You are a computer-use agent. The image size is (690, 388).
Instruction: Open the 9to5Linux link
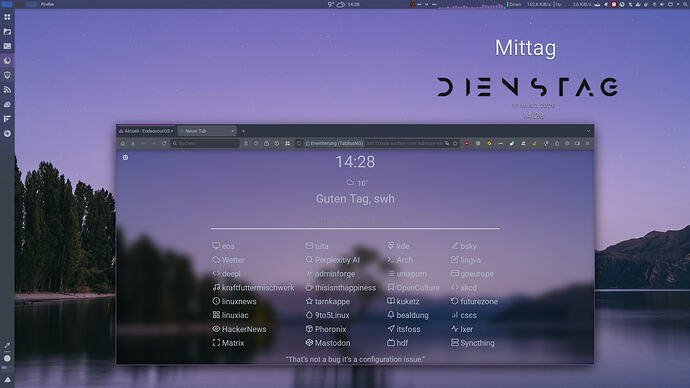tap(327, 315)
